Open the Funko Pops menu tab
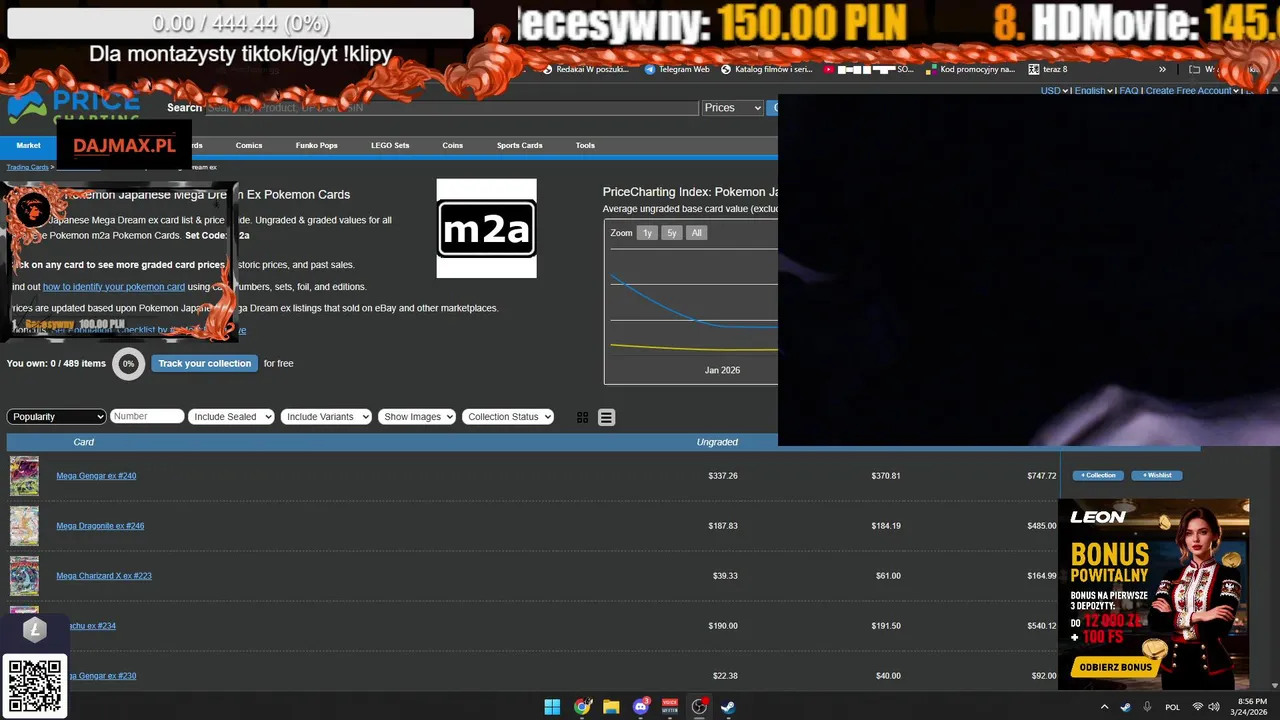The image size is (1280, 720). (316, 146)
